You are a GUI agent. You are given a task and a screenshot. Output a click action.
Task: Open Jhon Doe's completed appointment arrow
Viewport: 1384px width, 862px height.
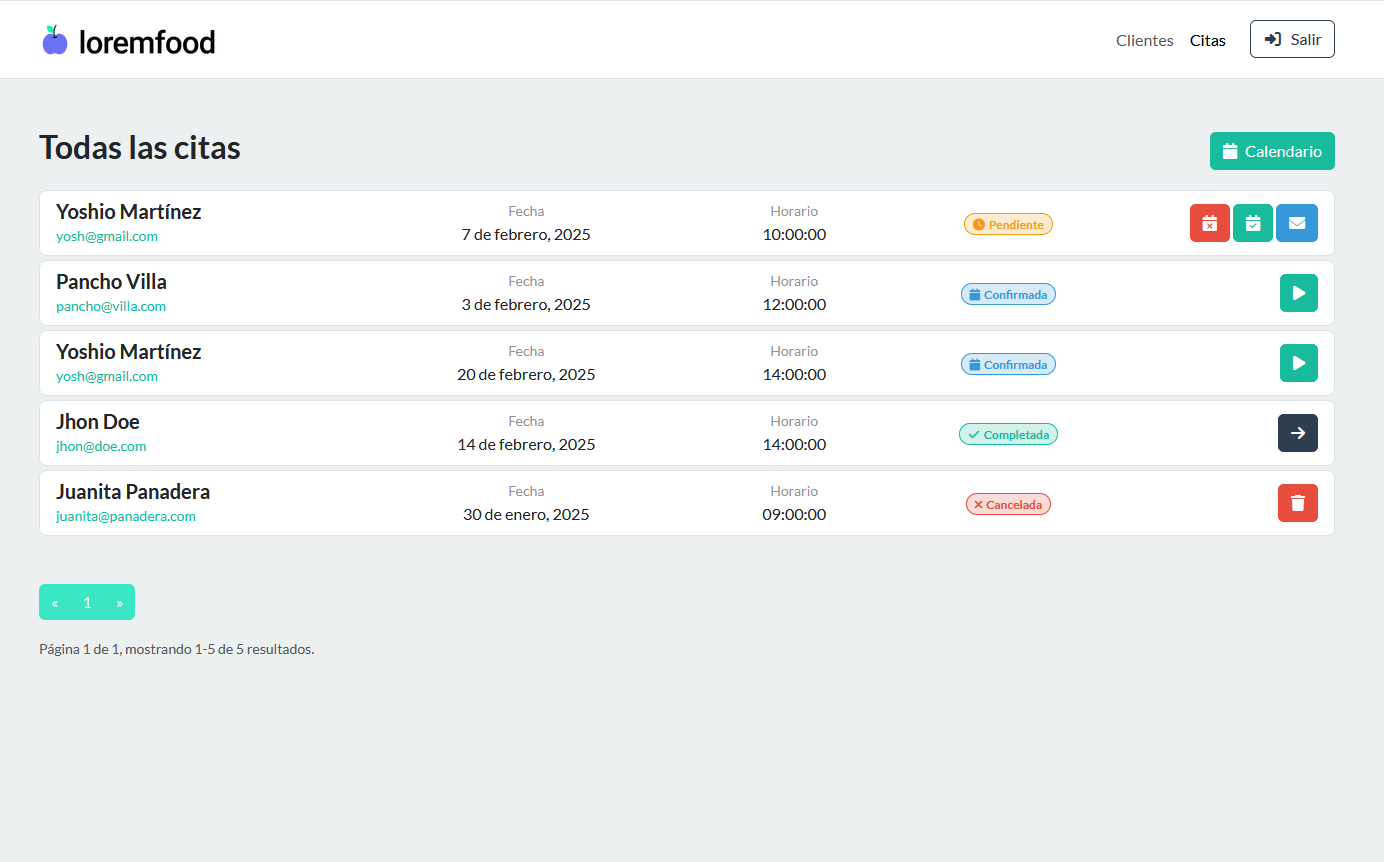(x=1298, y=433)
